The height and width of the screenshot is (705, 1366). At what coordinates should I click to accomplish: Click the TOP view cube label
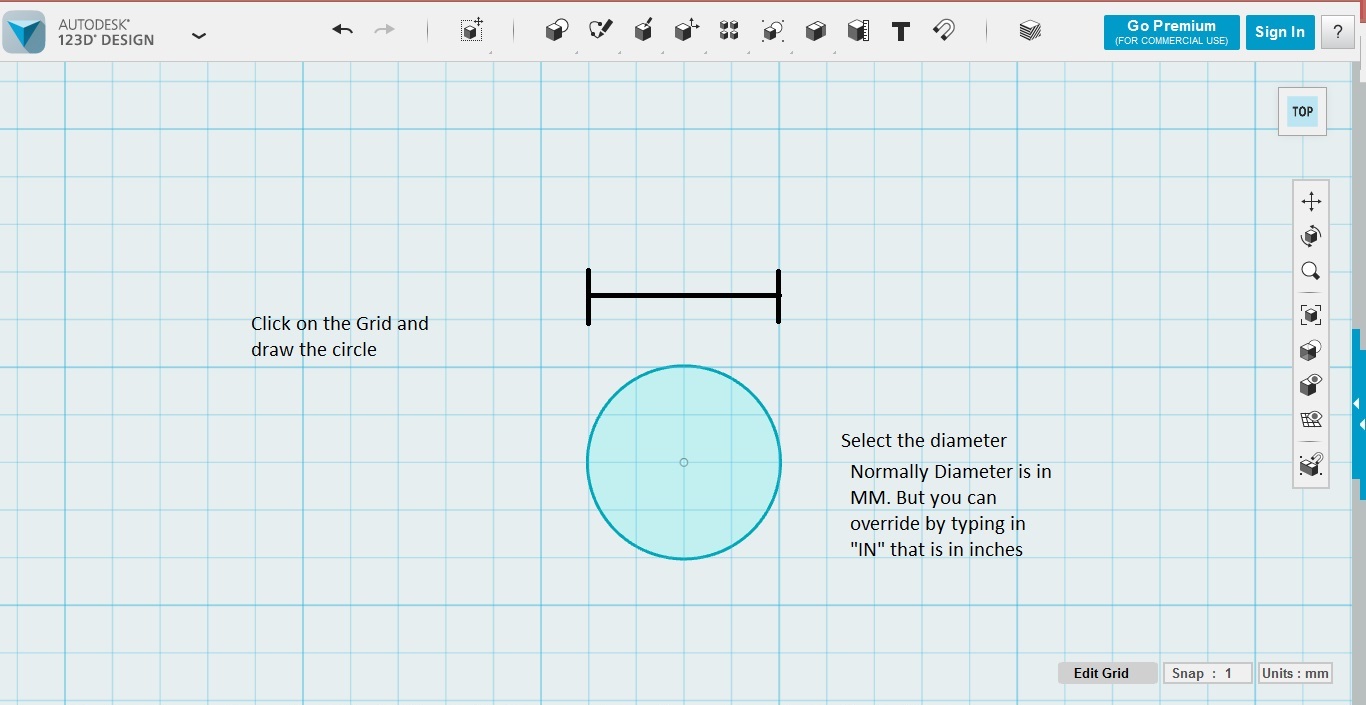(1302, 111)
